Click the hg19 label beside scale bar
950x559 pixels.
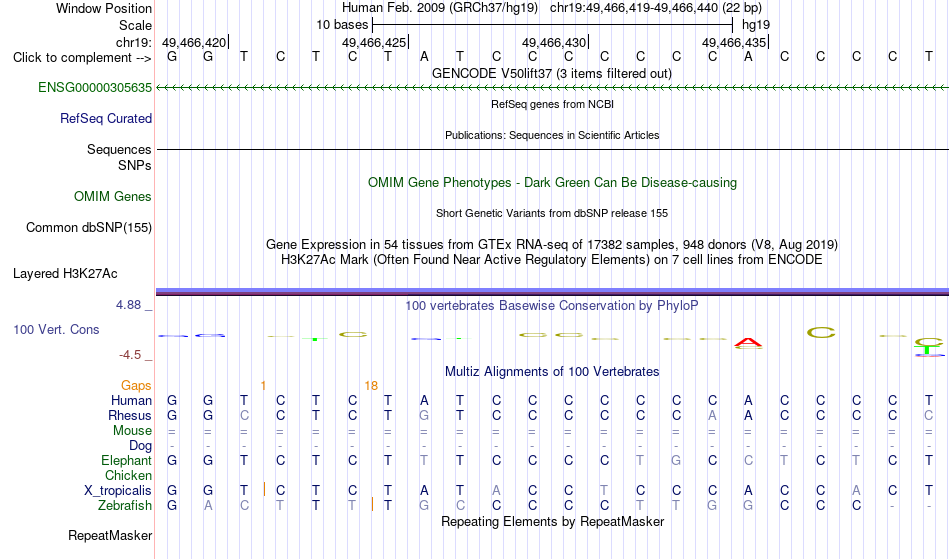tap(756, 25)
